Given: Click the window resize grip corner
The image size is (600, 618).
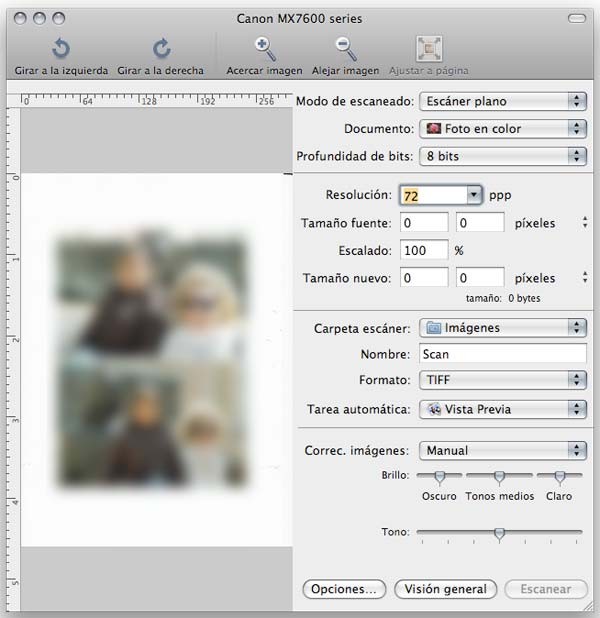Looking at the screenshot, I should [x=588, y=605].
